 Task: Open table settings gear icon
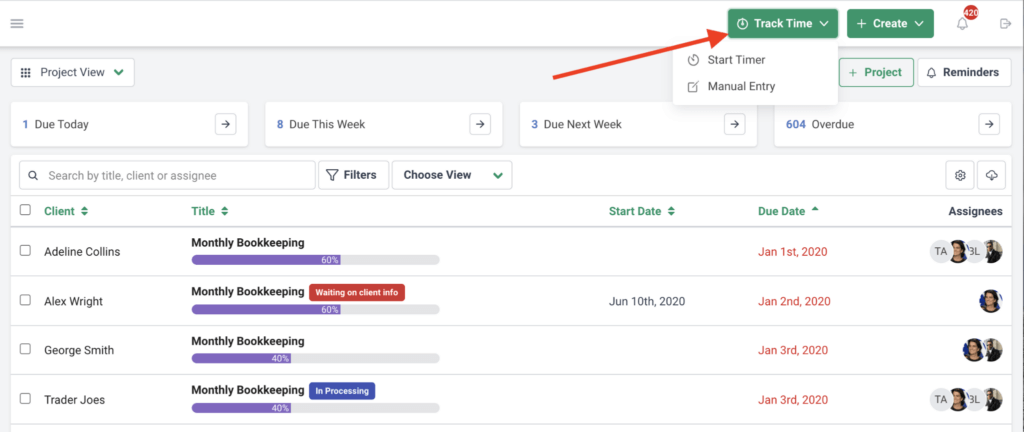(x=960, y=175)
